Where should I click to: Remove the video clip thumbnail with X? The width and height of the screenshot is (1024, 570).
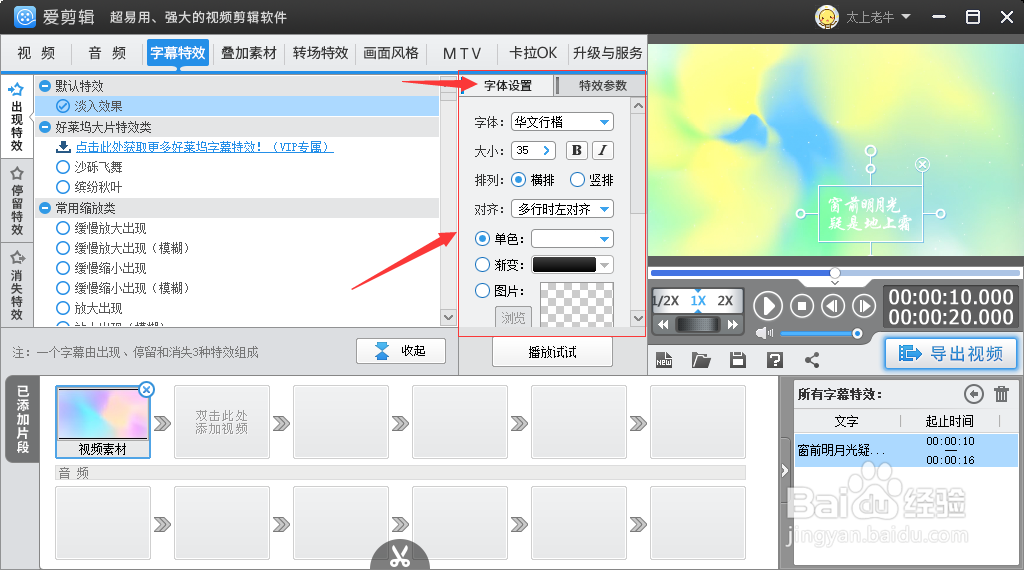pyautogui.click(x=146, y=390)
